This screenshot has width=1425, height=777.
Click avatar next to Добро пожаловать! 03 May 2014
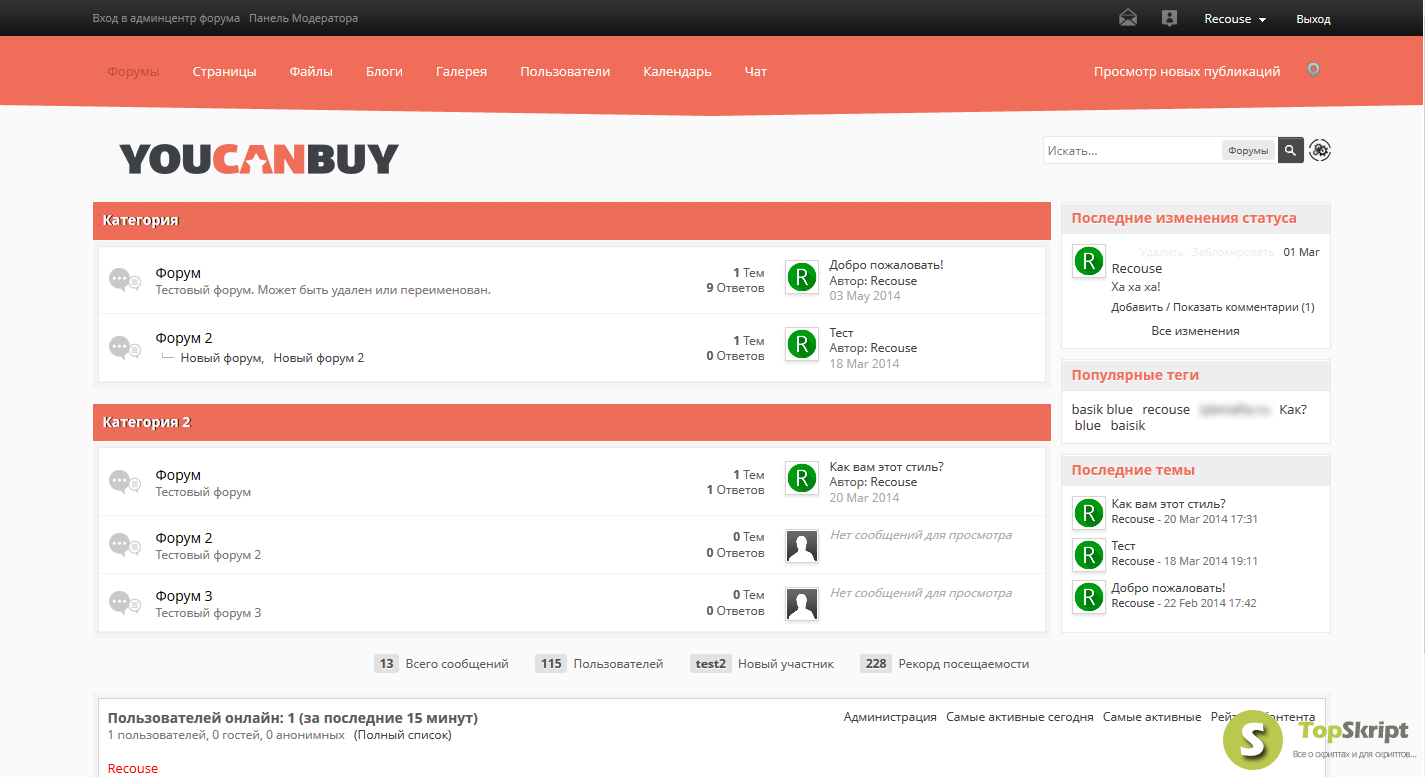[802, 277]
